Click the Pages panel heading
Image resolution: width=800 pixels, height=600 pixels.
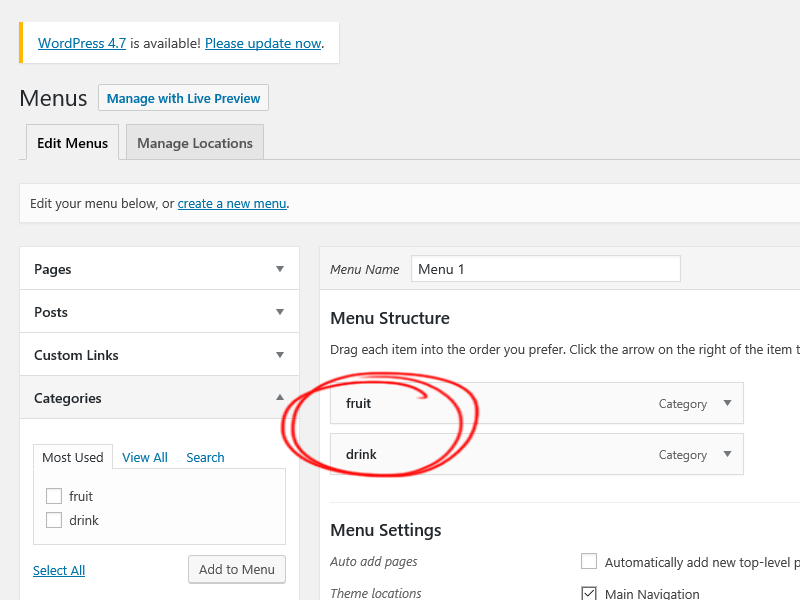(53, 269)
